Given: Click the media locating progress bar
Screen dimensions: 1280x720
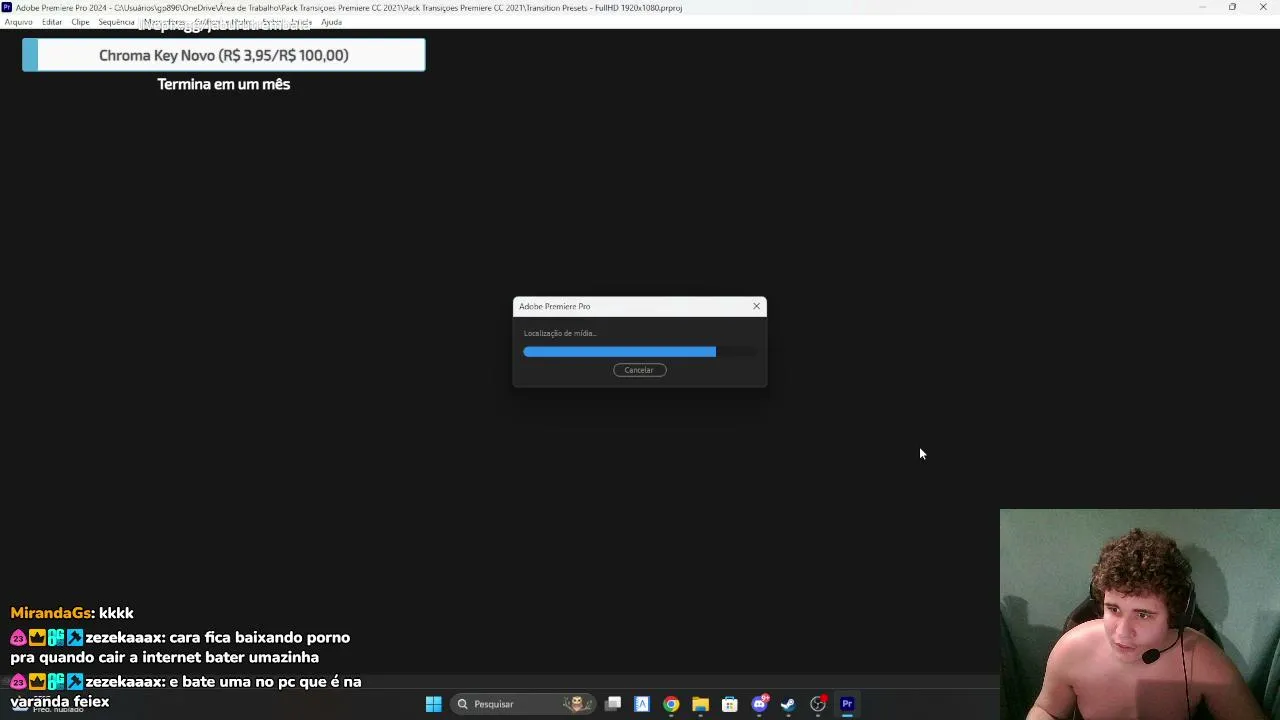Looking at the screenshot, I should point(640,352).
